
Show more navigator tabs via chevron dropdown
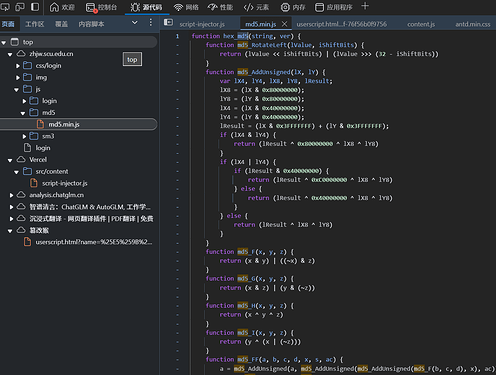(x=135, y=23)
